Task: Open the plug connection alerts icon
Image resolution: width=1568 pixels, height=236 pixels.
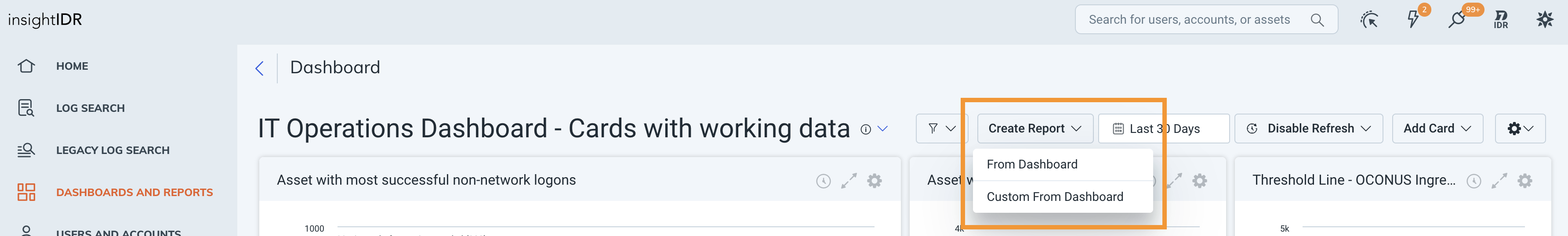Action: 1457,20
